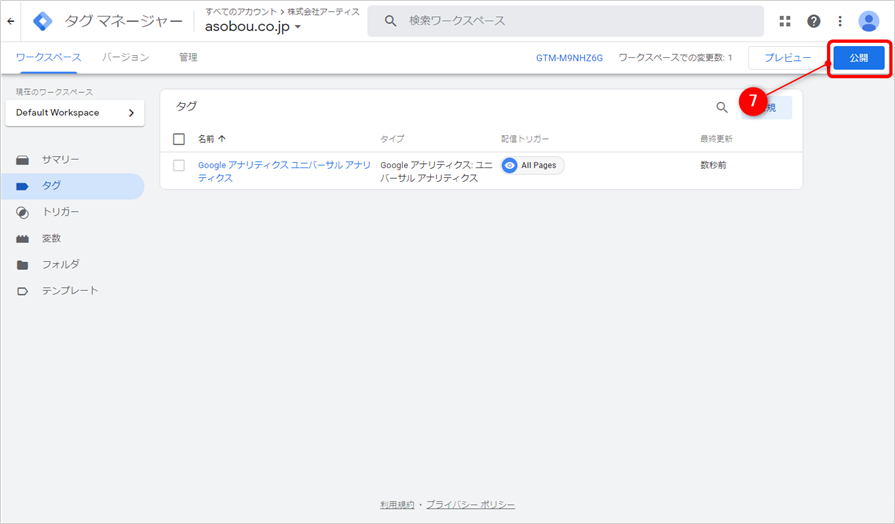
Task: Click the GTM-M9NHZ6G container ID link
Action: pos(569,58)
